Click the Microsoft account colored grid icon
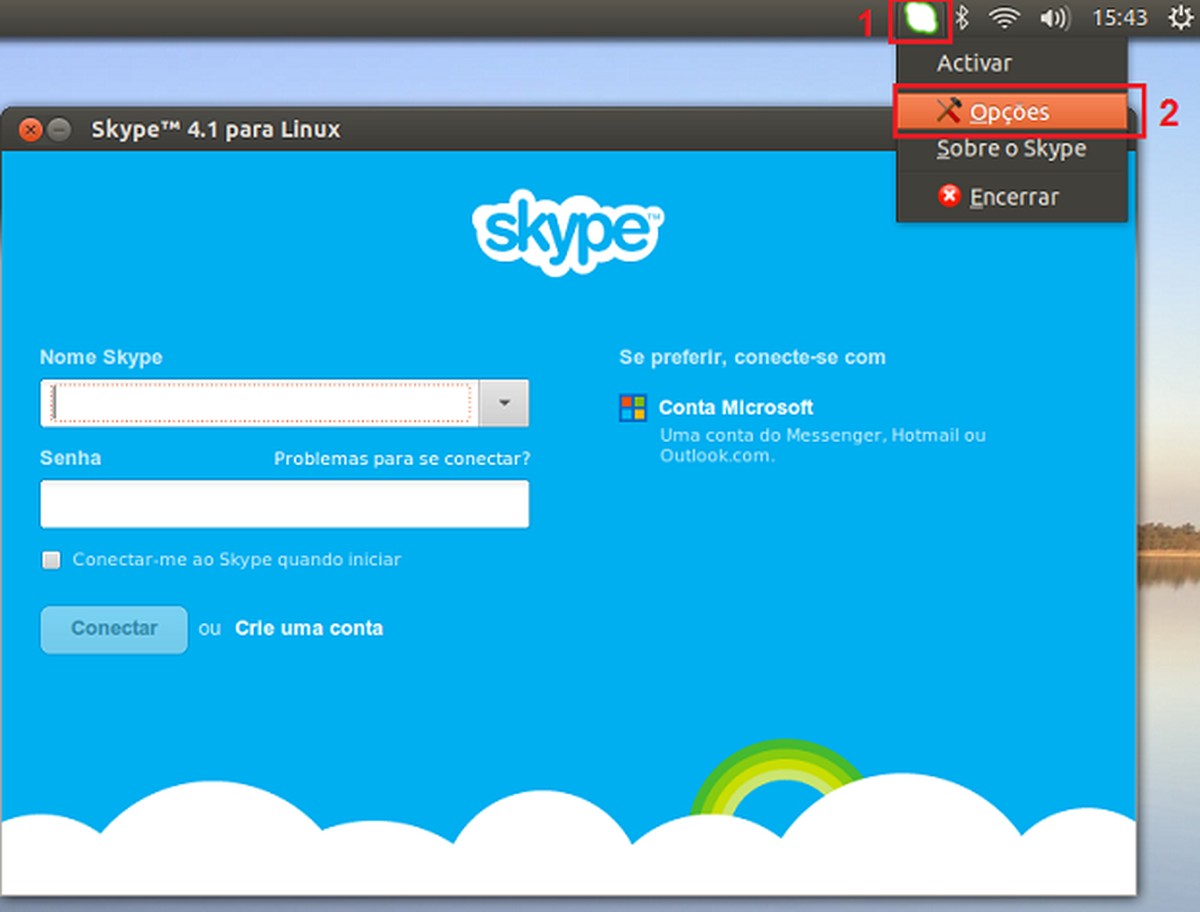 pyautogui.click(x=632, y=407)
